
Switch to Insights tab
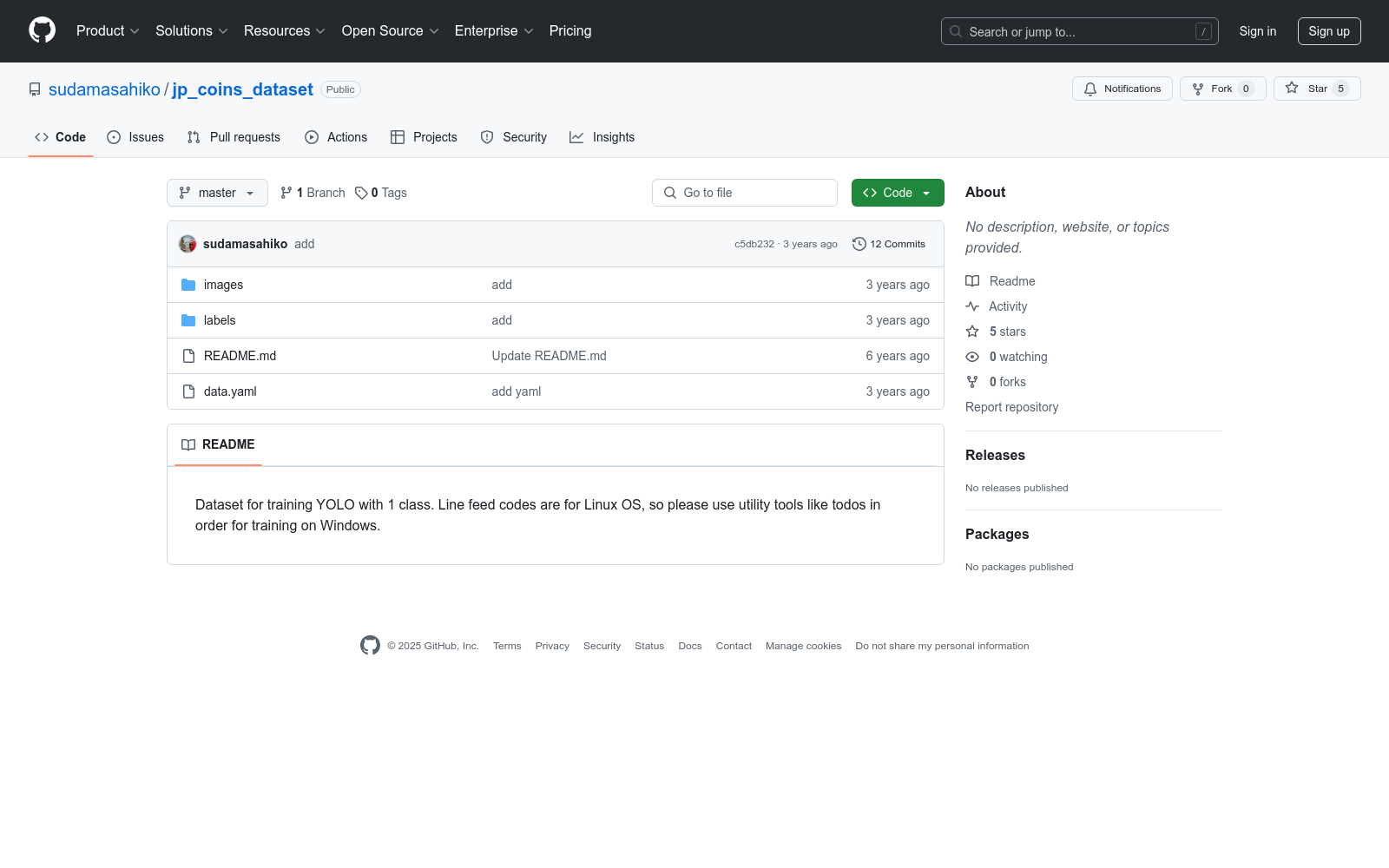click(x=602, y=137)
